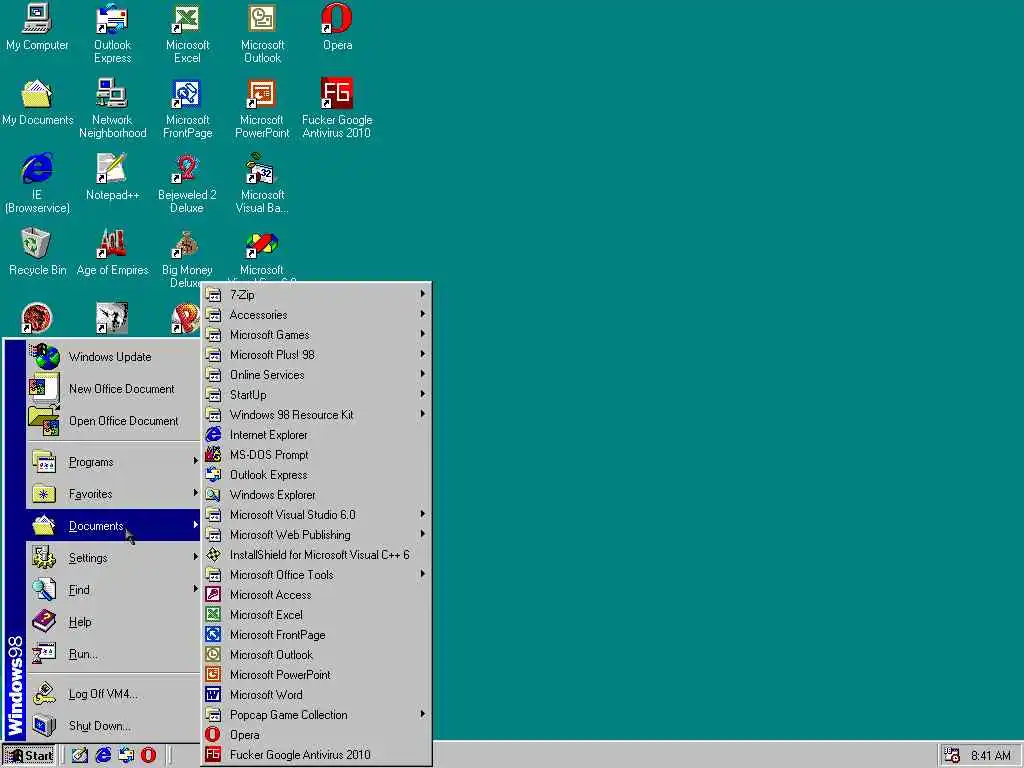1024x768 pixels.
Task: Click the Task Scheduler tray icon
Action: [x=952, y=755]
